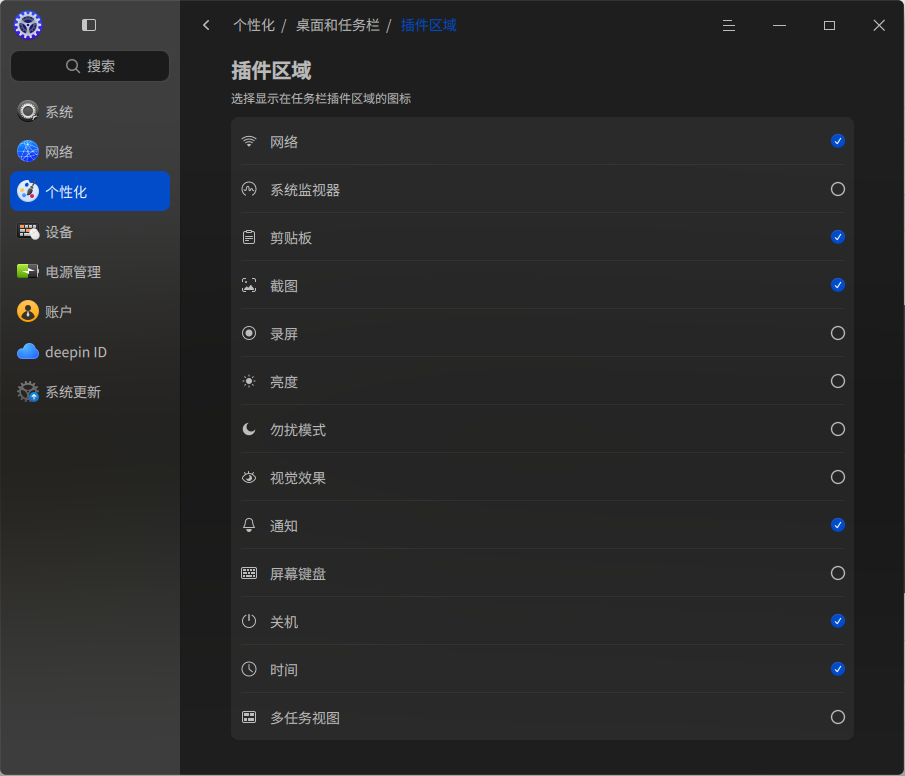Uncheck the 剪贴板 plugin checkbox
The width and height of the screenshot is (905, 776).
pyautogui.click(x=837, y=237)
